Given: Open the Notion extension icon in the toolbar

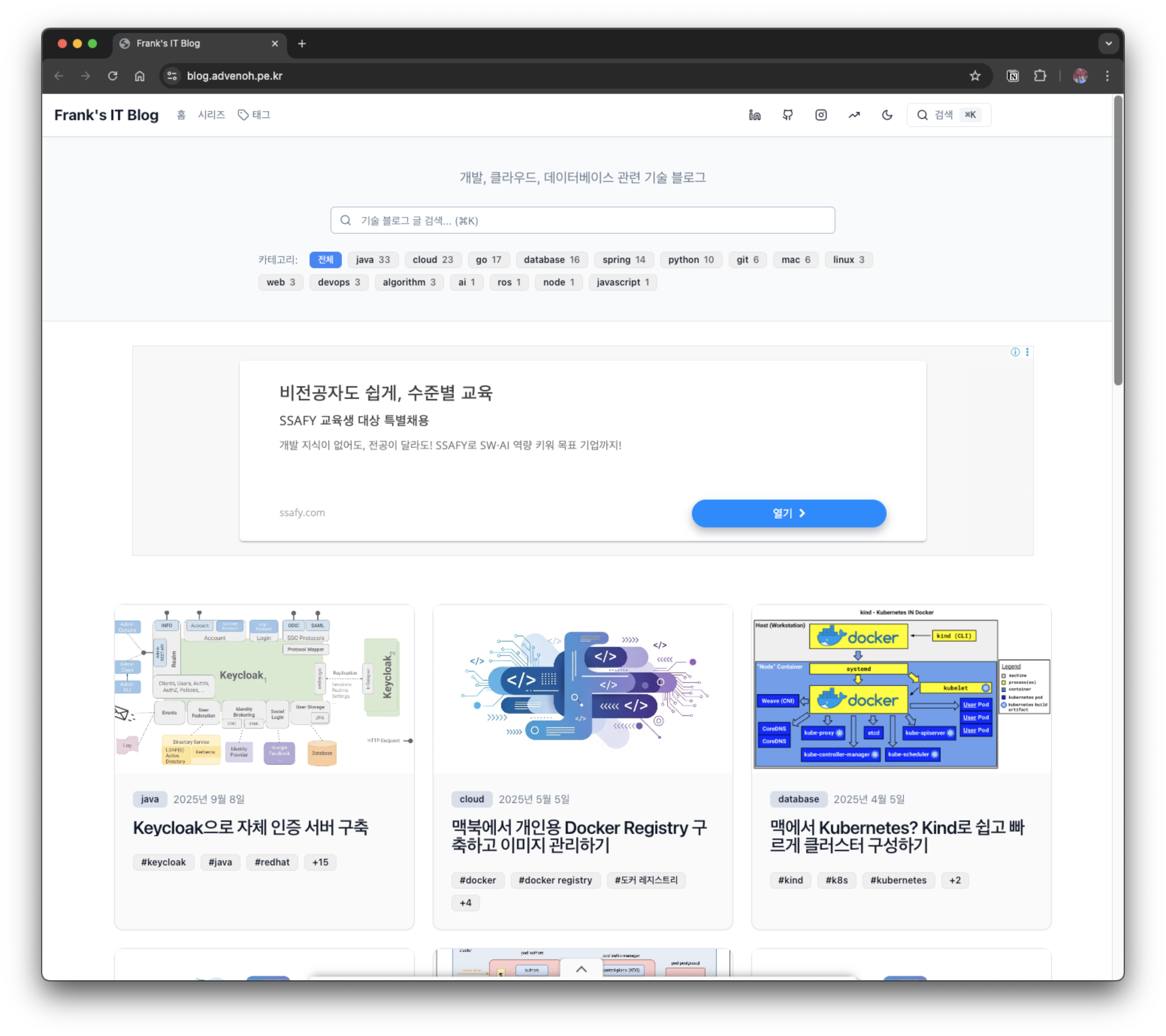Looking at the screenshot, I should (x=1012, y=75).
